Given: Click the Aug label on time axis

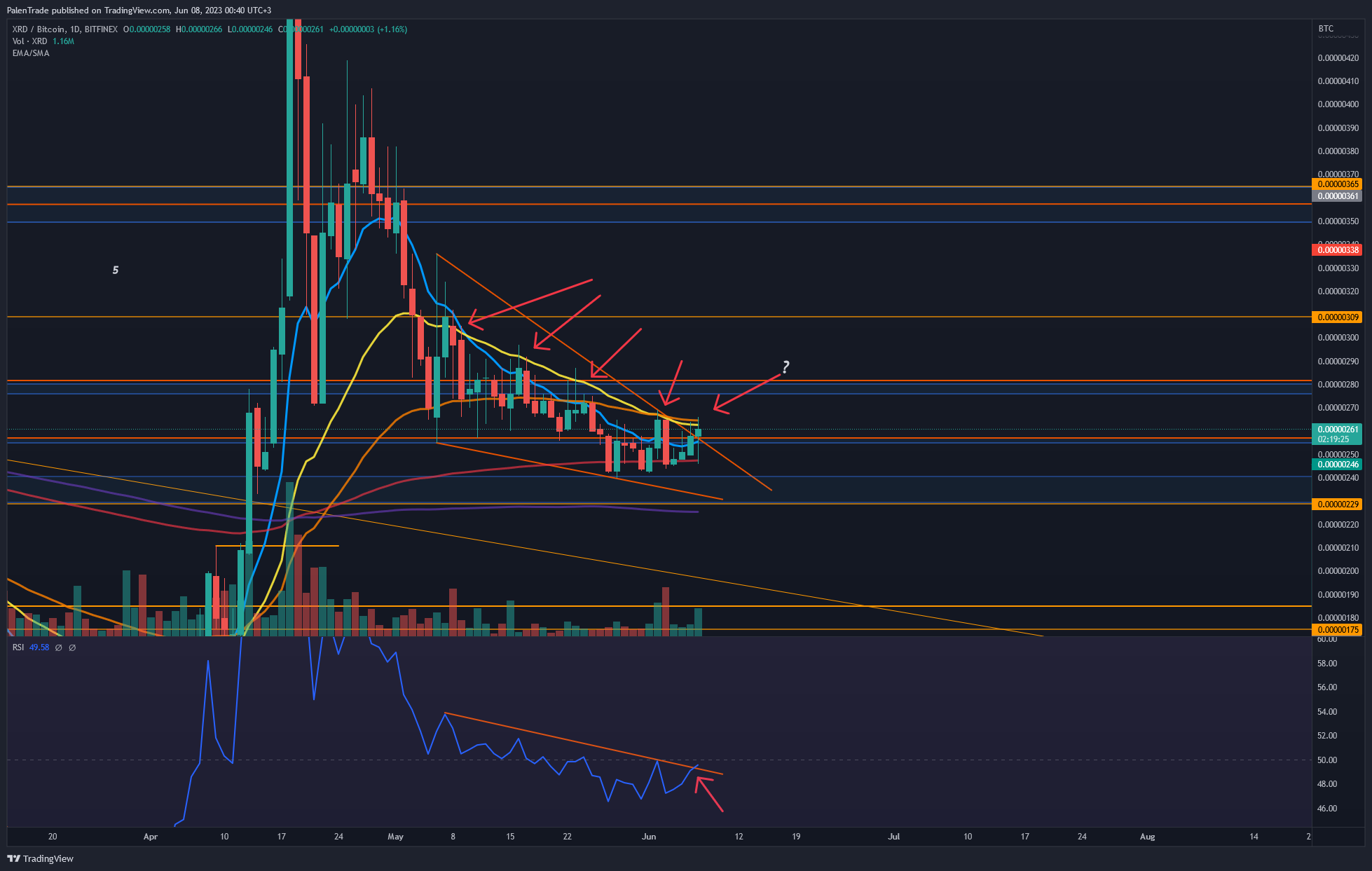Looking at the screenshot, I should tap(1148, 837).
